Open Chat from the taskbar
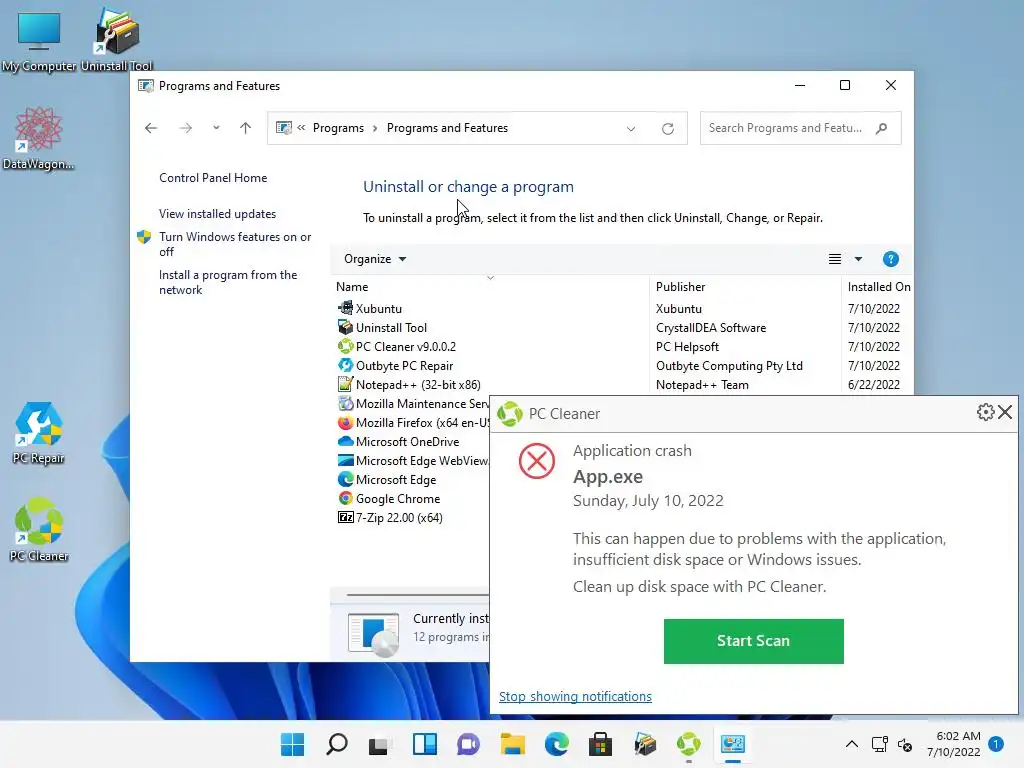The image size is (1024, 768). 468,744
